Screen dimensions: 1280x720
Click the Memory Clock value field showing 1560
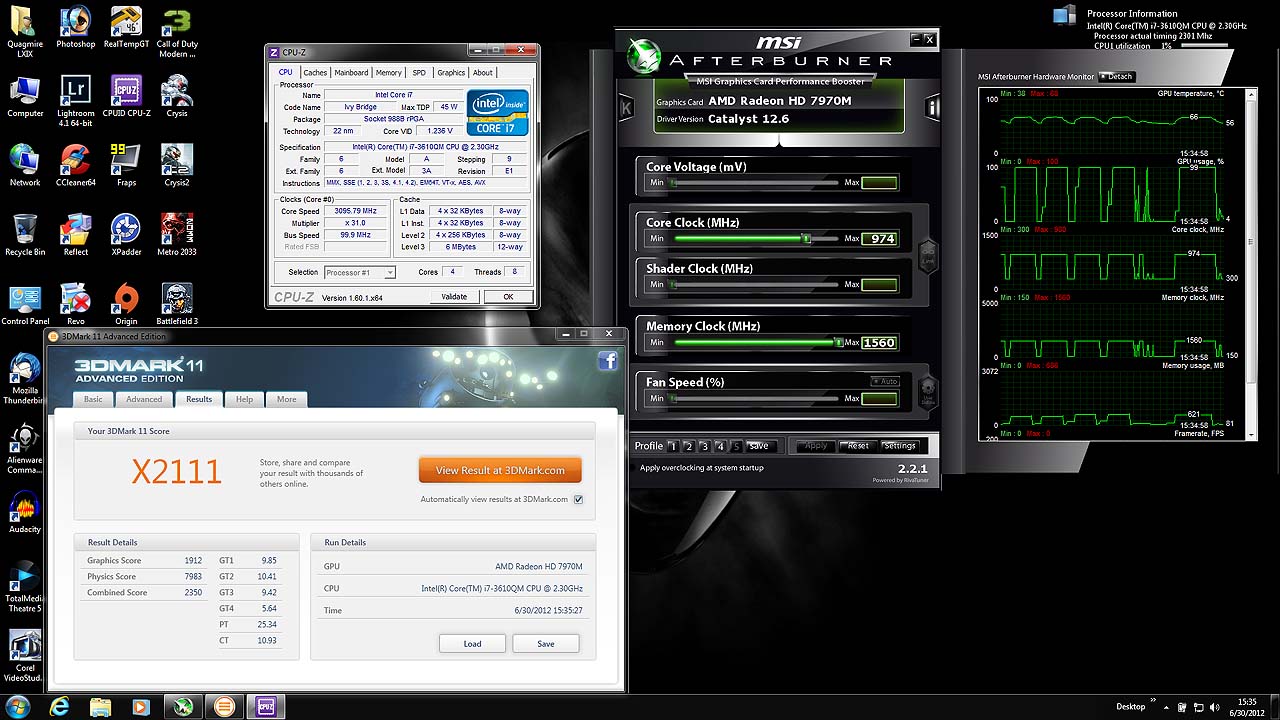pos(879,343)
